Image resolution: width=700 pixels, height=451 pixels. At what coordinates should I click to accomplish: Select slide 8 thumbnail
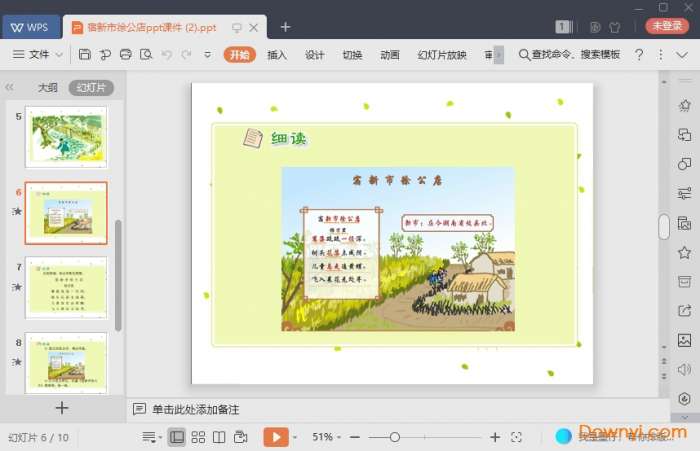[66, 363]
